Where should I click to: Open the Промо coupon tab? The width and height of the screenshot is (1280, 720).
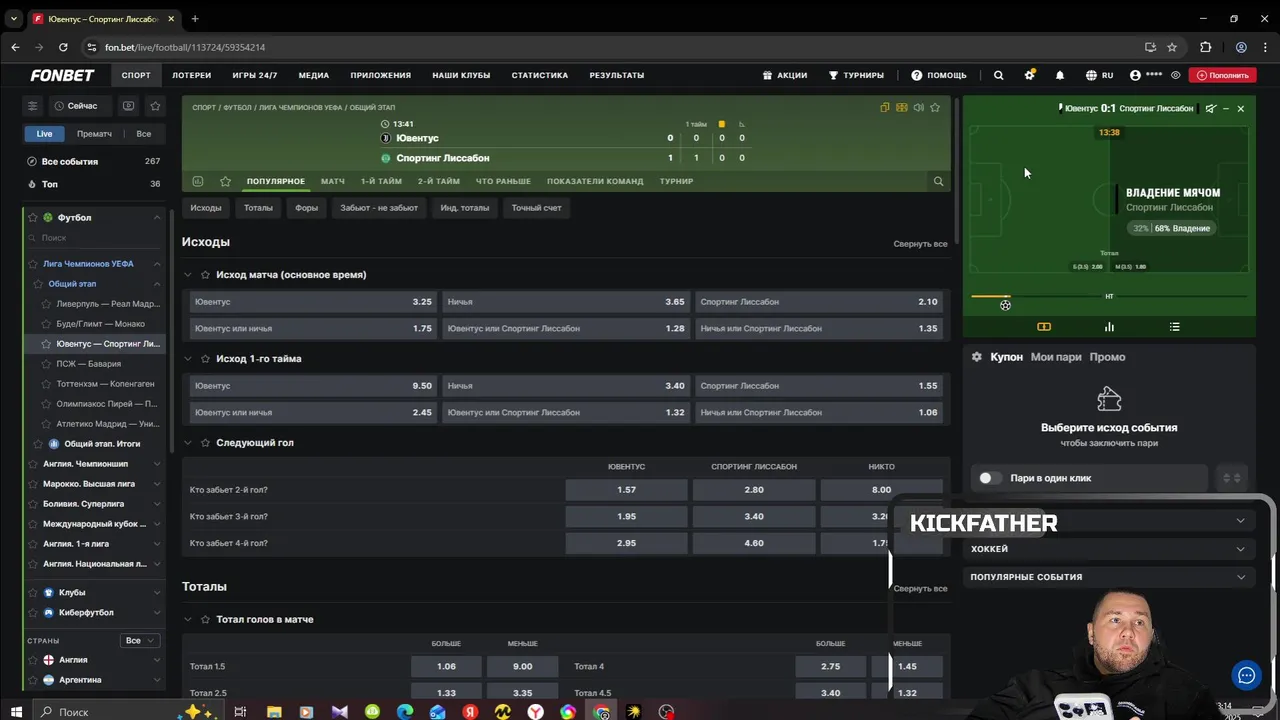click(x=1107, y=357)
